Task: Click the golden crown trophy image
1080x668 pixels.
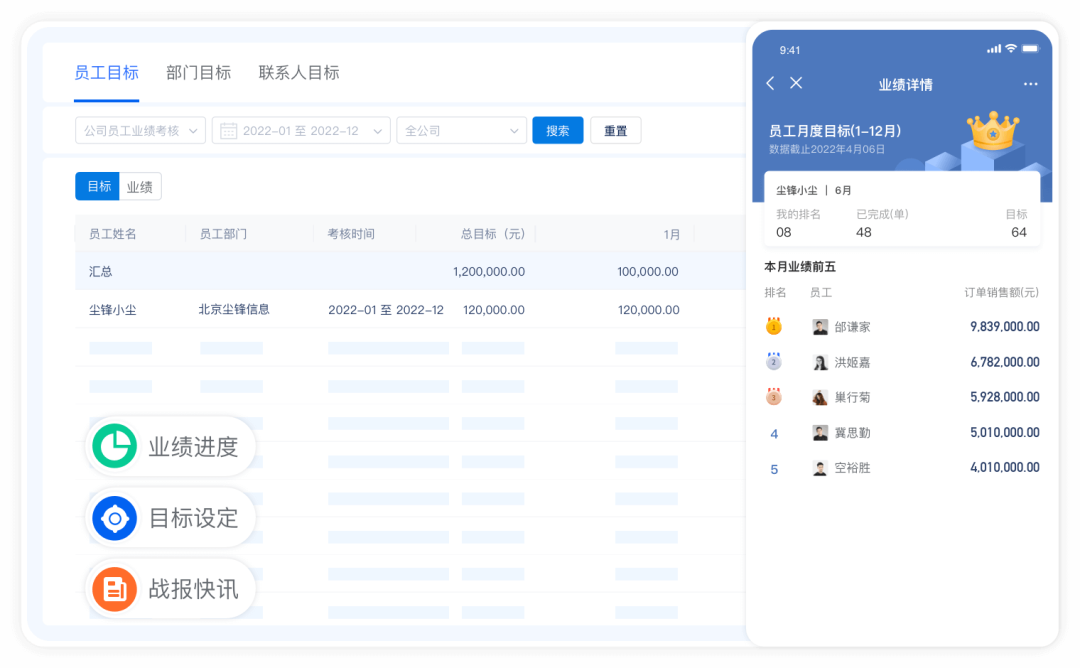Action: pos(993,131)
